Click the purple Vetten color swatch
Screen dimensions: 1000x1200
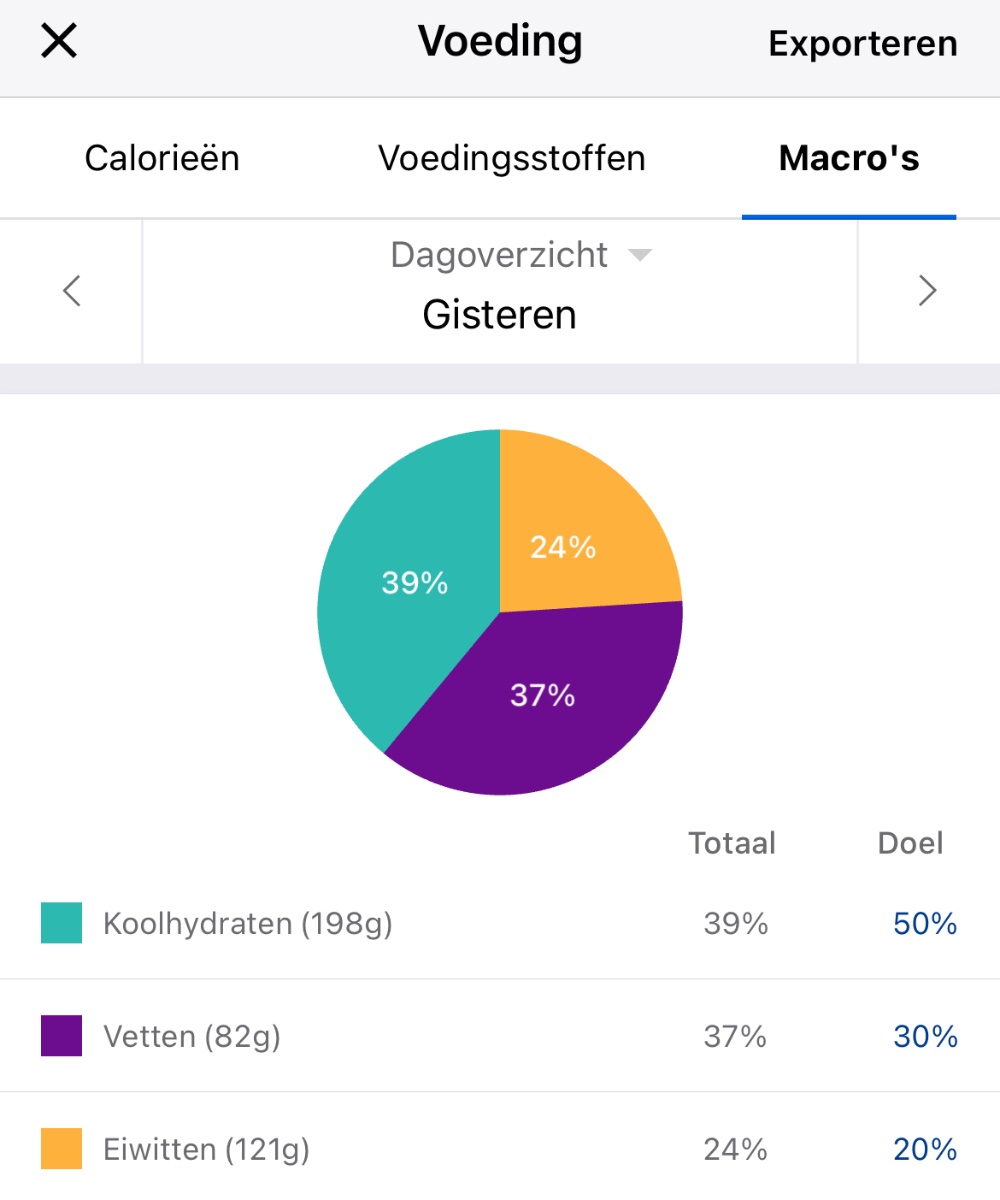tap(61, 1036)
